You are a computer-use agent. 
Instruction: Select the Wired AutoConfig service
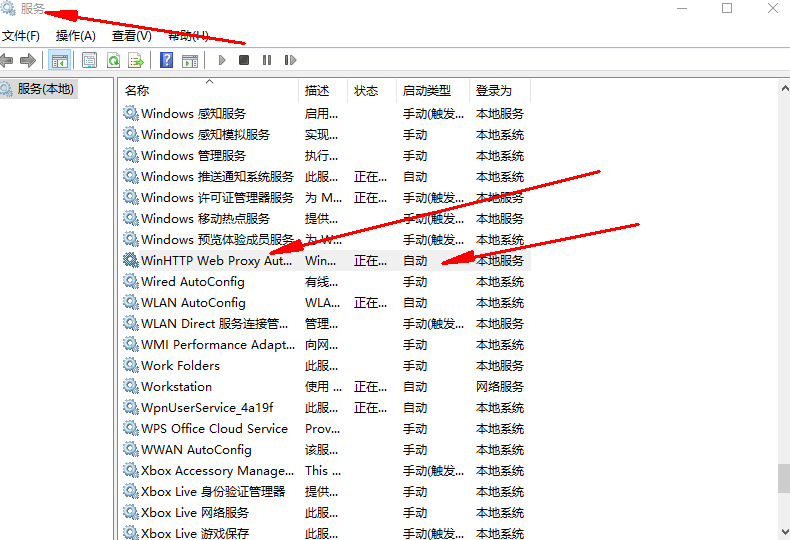click(326, 282)
